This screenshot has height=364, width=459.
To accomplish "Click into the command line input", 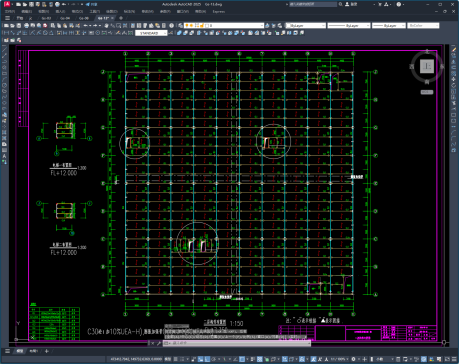I will click(x=237, y=343).
